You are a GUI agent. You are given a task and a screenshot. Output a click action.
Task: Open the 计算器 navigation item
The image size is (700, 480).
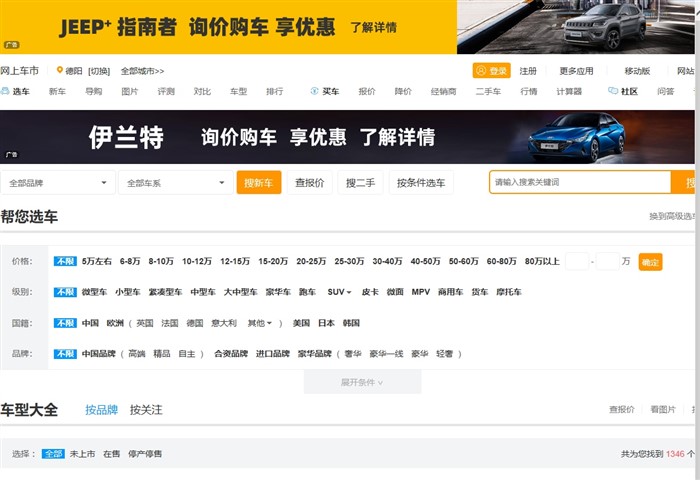pos(569,91)
